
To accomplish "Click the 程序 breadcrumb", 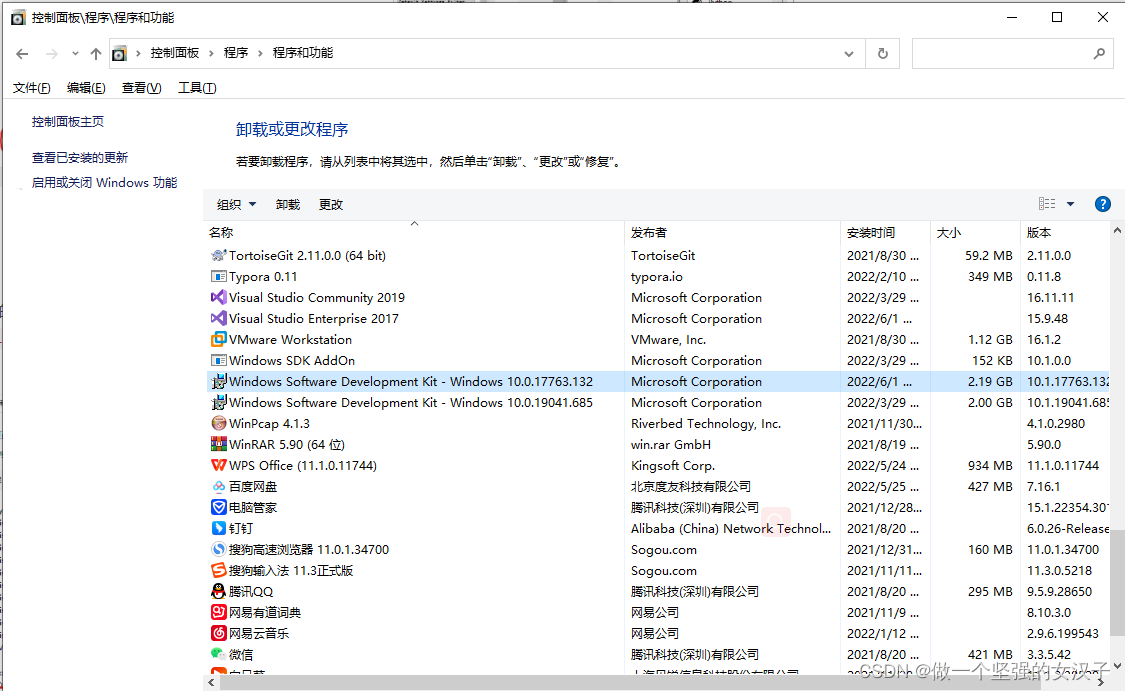I will pos(235,53).
